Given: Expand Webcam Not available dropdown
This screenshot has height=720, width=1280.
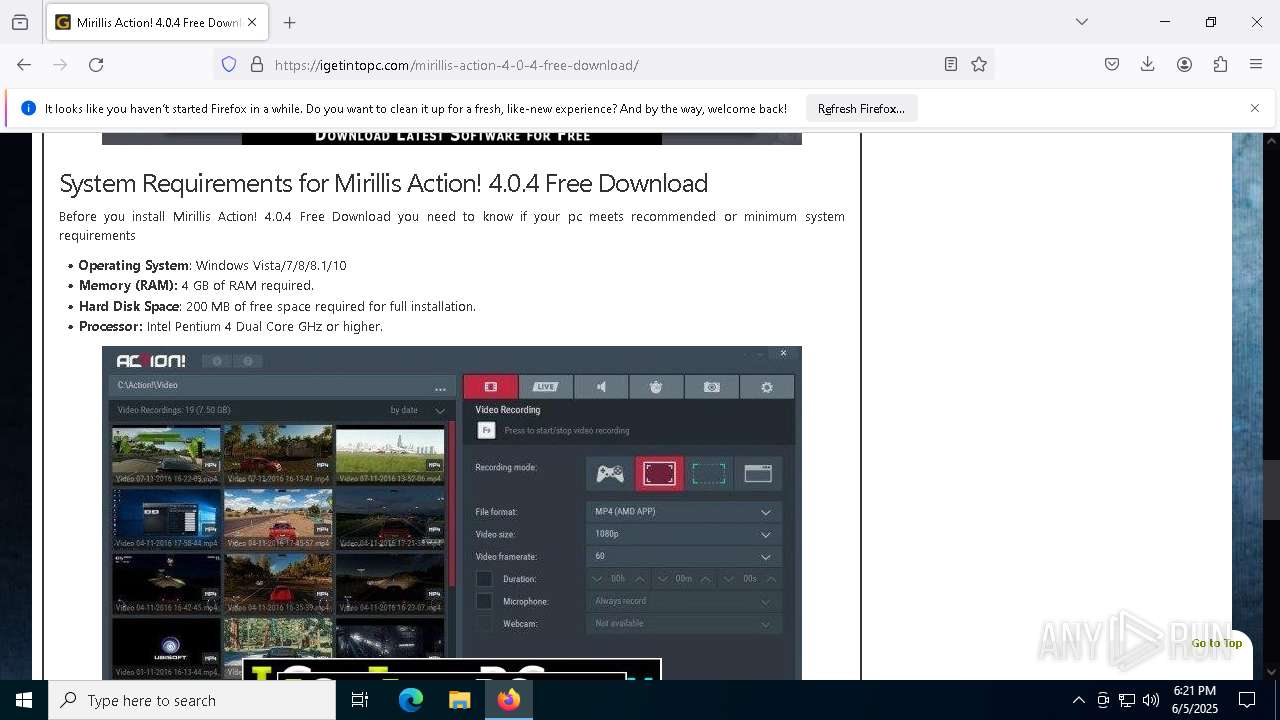Looking at the screenshot, I should click(684, 624).
